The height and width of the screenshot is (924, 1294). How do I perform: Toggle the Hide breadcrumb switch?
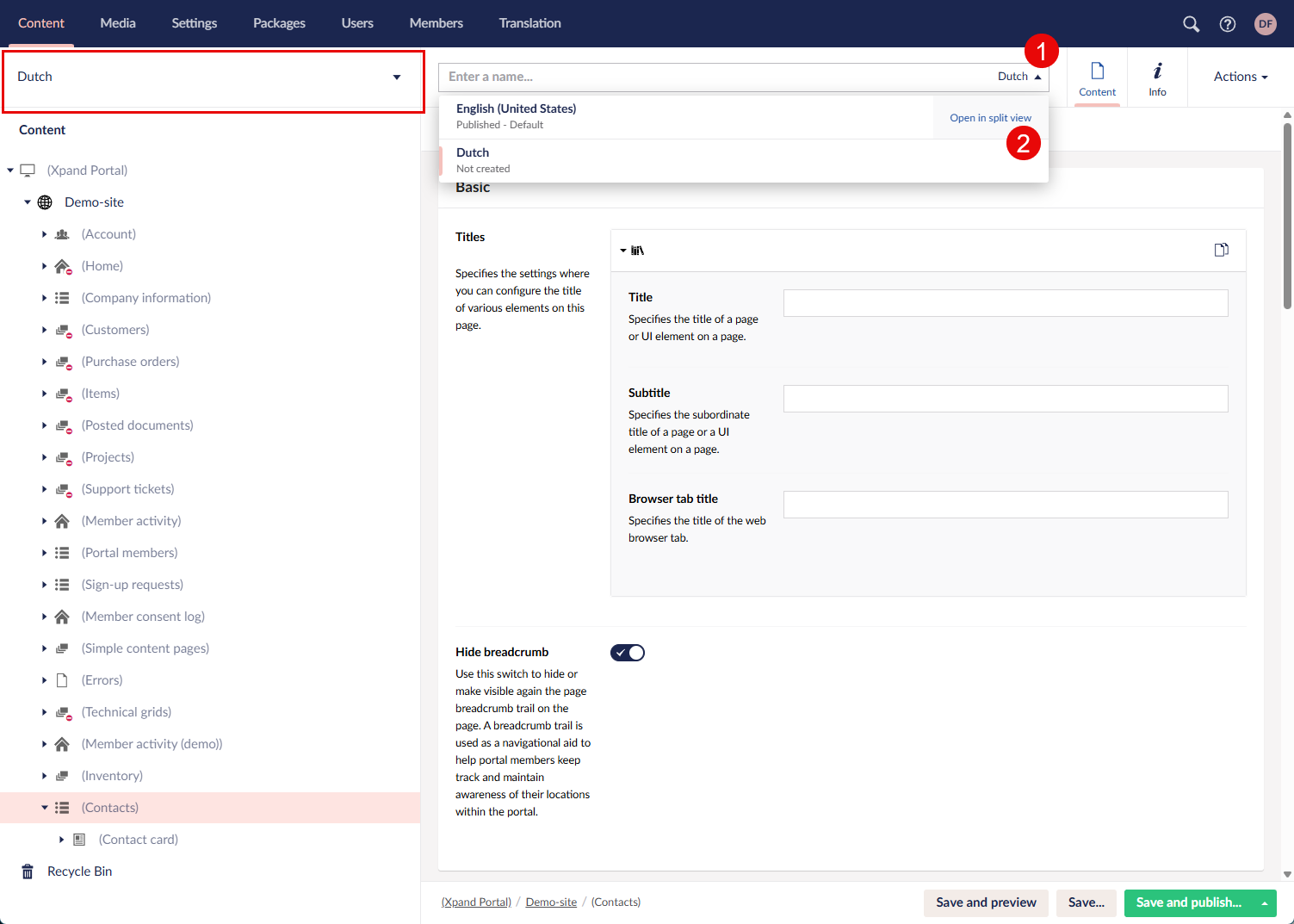(x=628, y=653)
